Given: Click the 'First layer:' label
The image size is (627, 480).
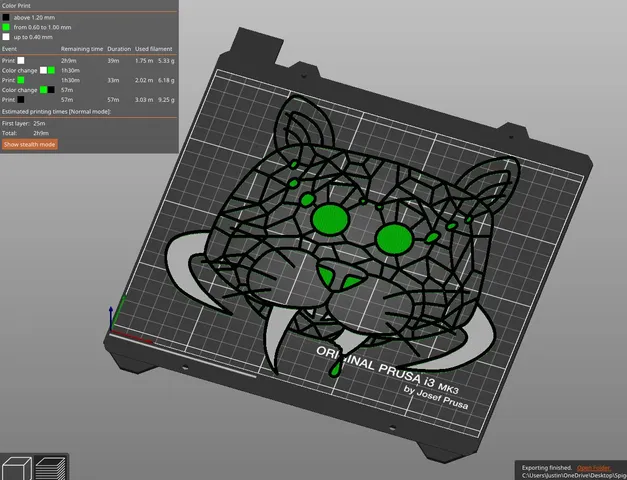Looking at the screenshot, I should coord(16,123).
